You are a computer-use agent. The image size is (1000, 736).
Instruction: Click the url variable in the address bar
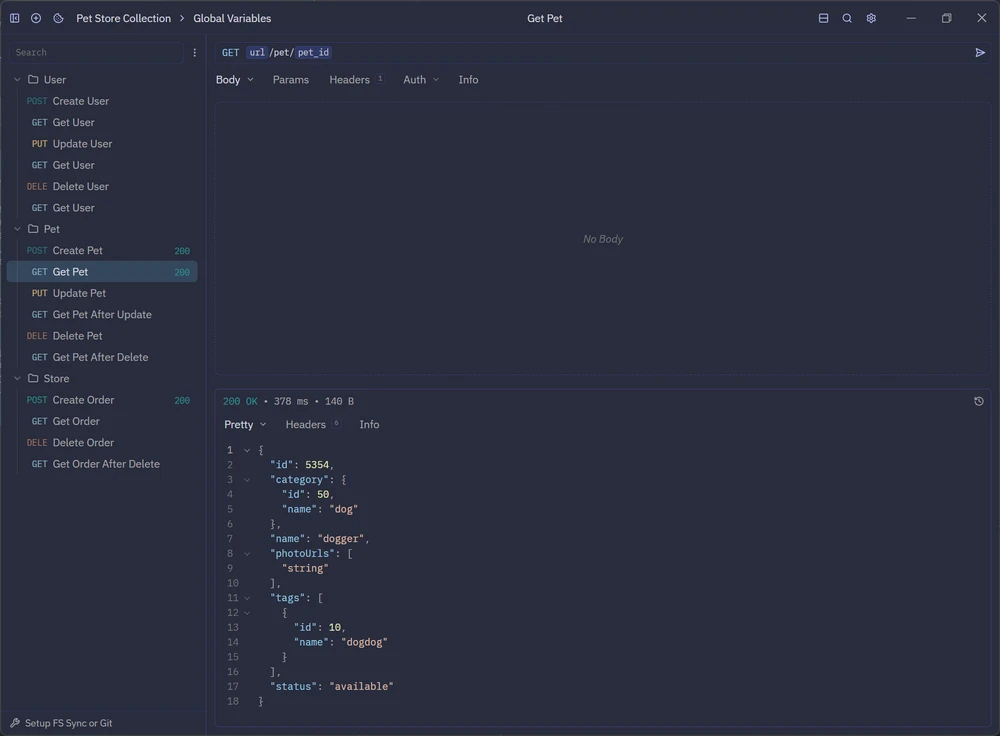(x=257, y=52)
